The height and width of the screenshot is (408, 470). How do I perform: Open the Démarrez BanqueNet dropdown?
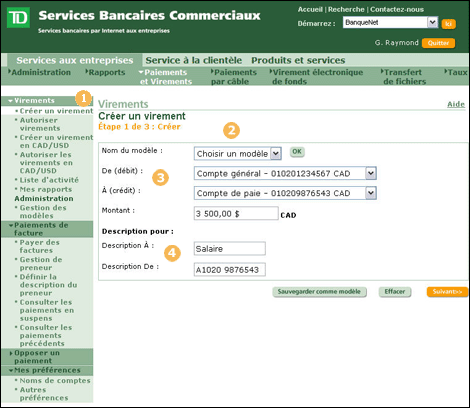pyautogui.click(x=390, y=23)
